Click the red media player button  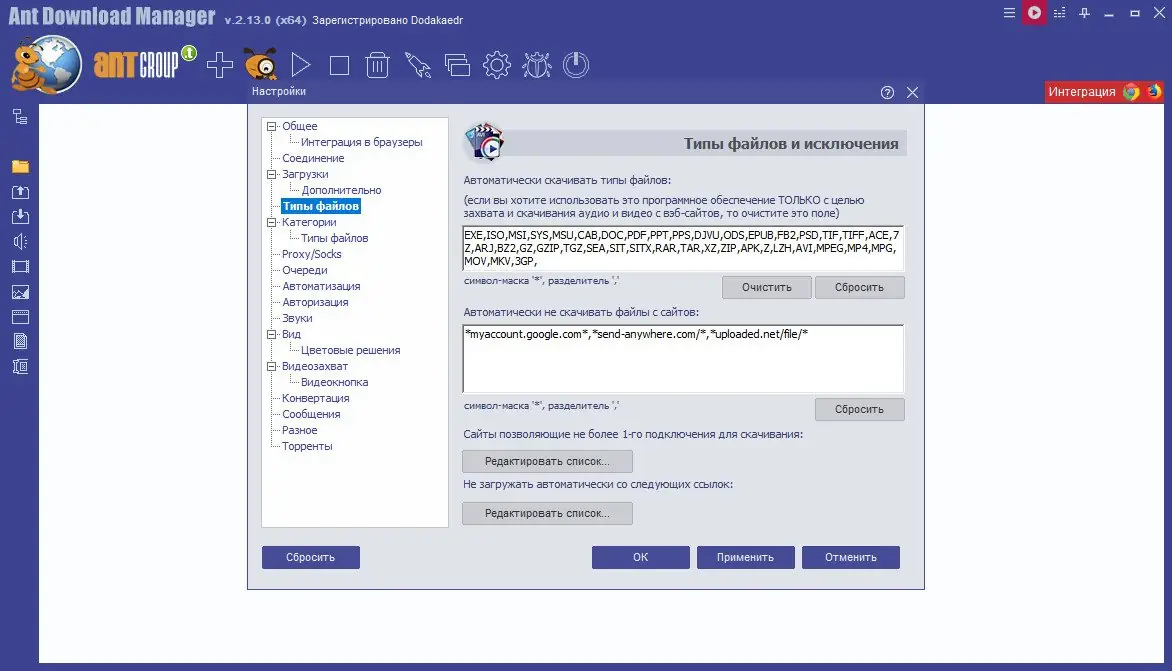(1034, 13)
